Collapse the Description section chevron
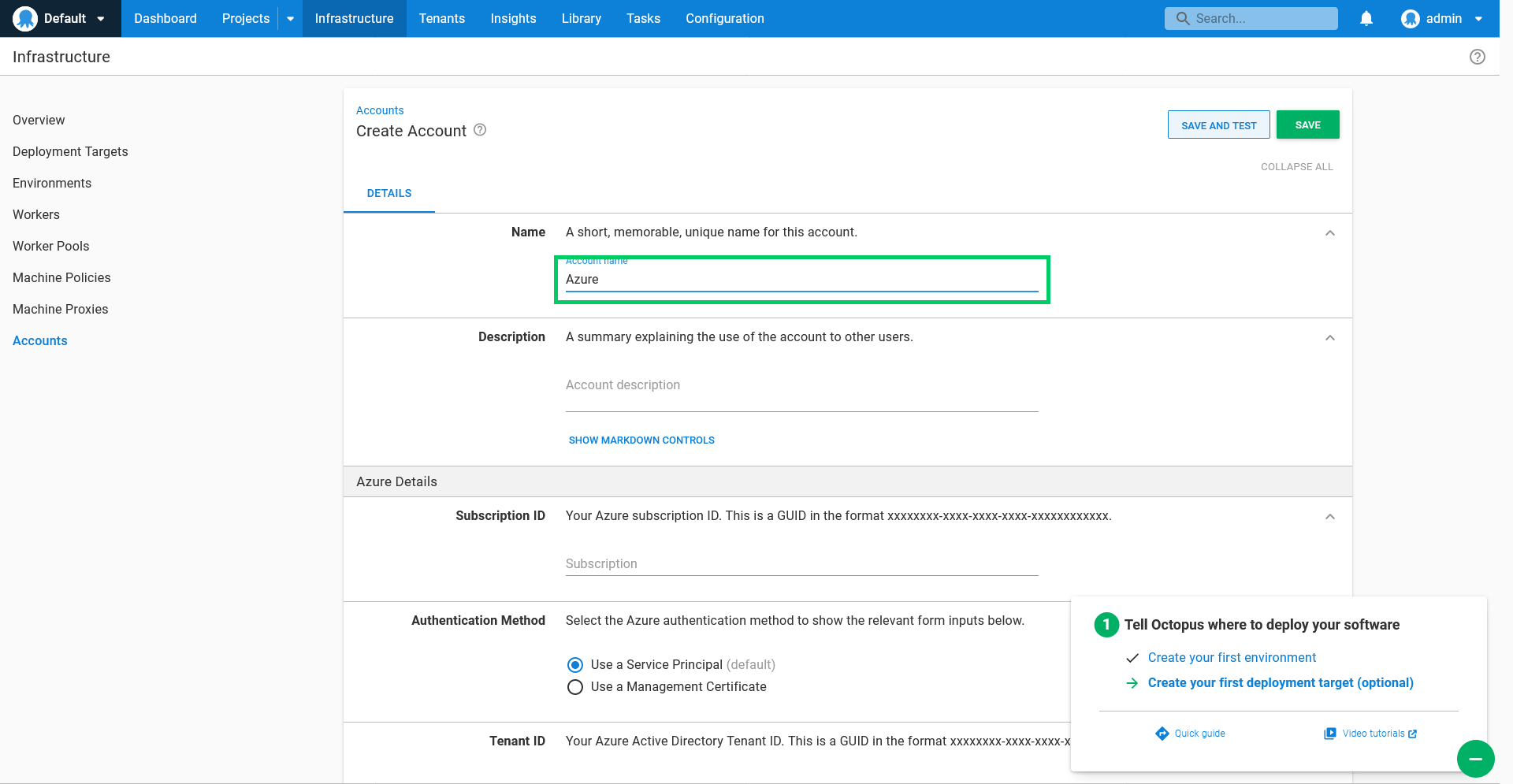This screenshot has height=784, width=1513. tap(1330, 338)
